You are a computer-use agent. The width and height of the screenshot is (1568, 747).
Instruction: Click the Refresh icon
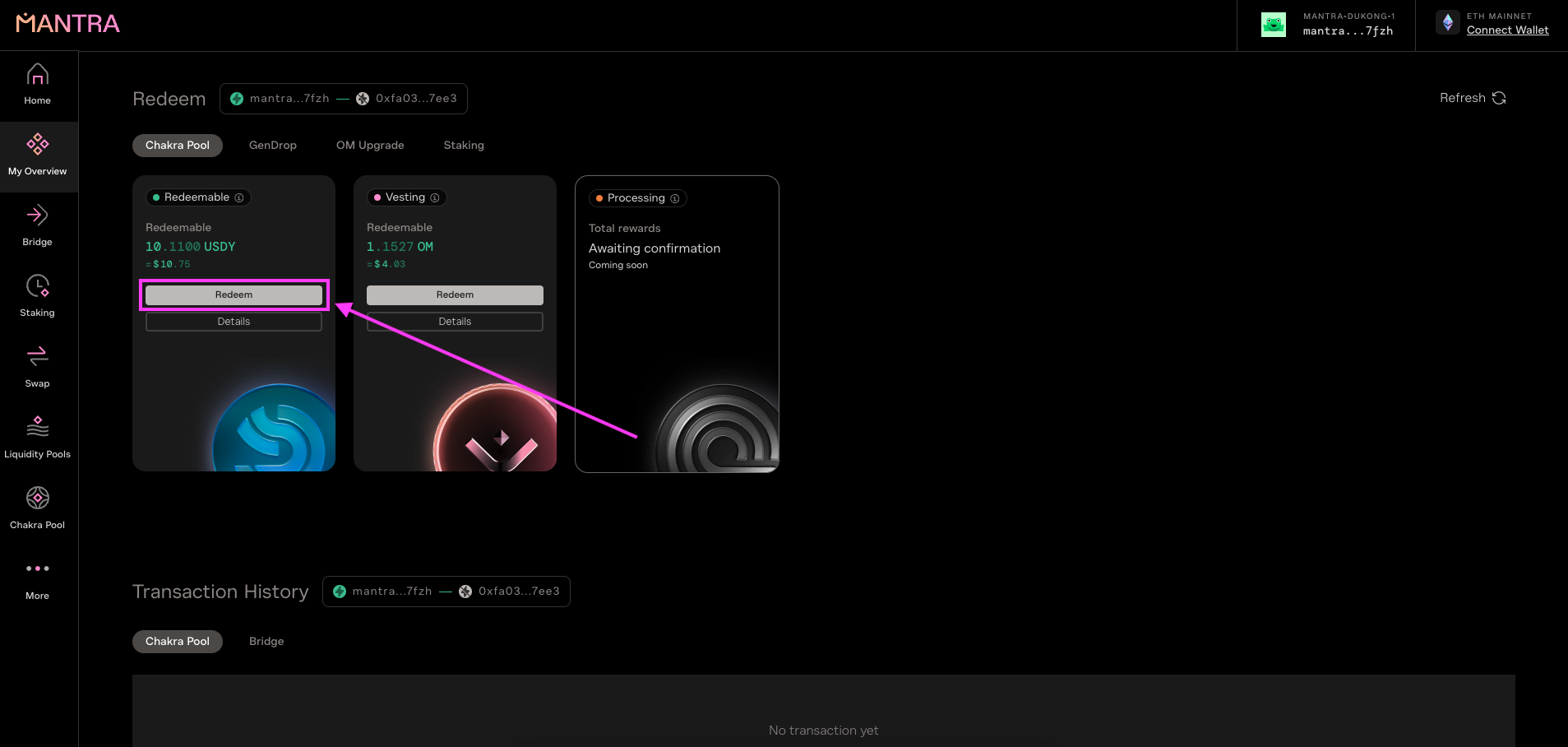[x=1498, y=98]
